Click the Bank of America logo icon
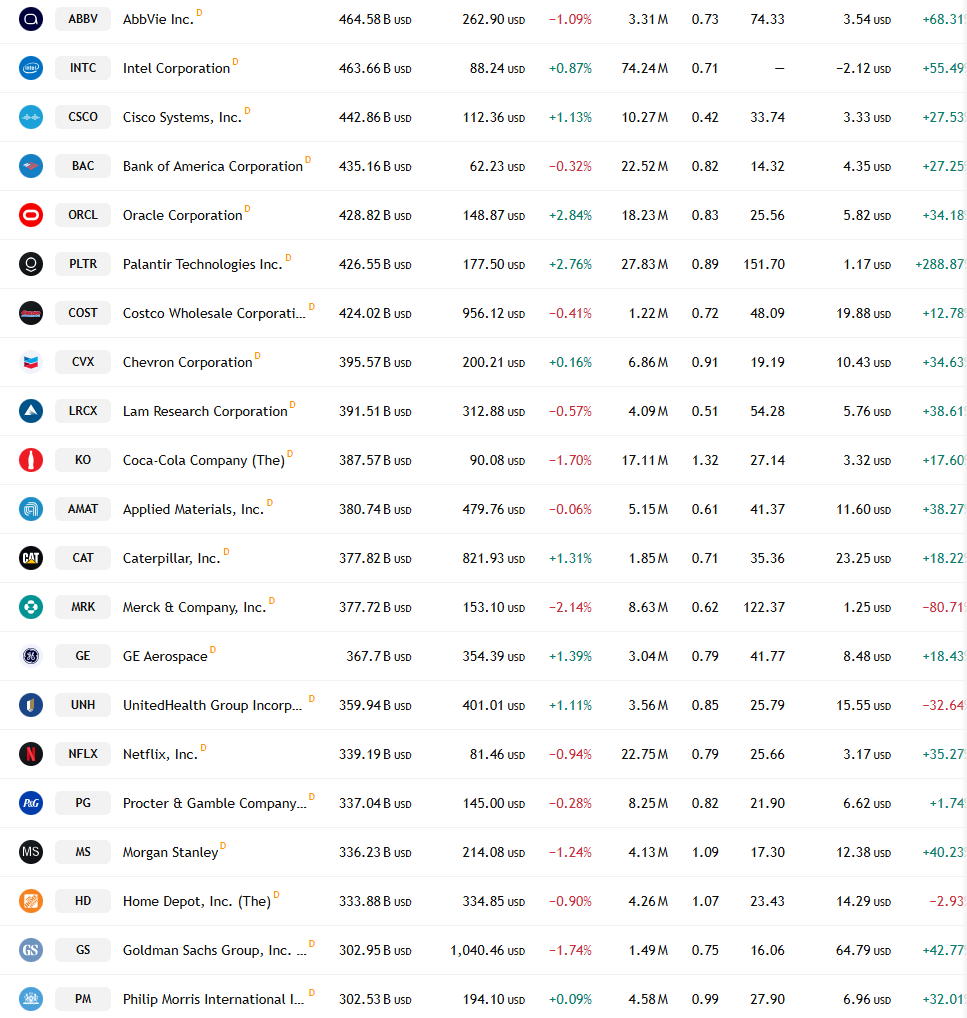Screen dimensions: 967x1018 tap(31, 166)
